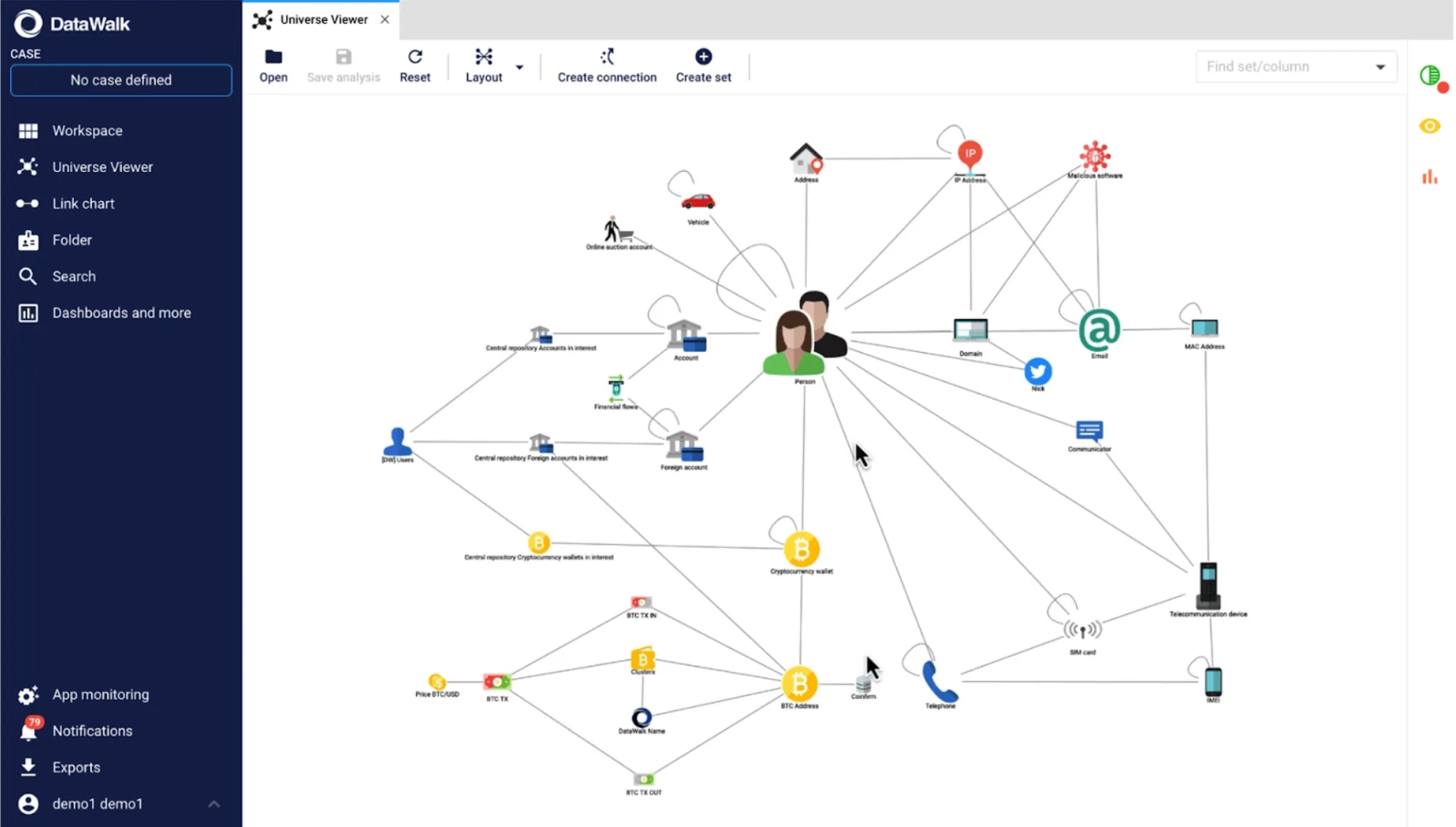Select the [DW] Users node
Viewport: 1456px width, 827px height.
point(397,443)
